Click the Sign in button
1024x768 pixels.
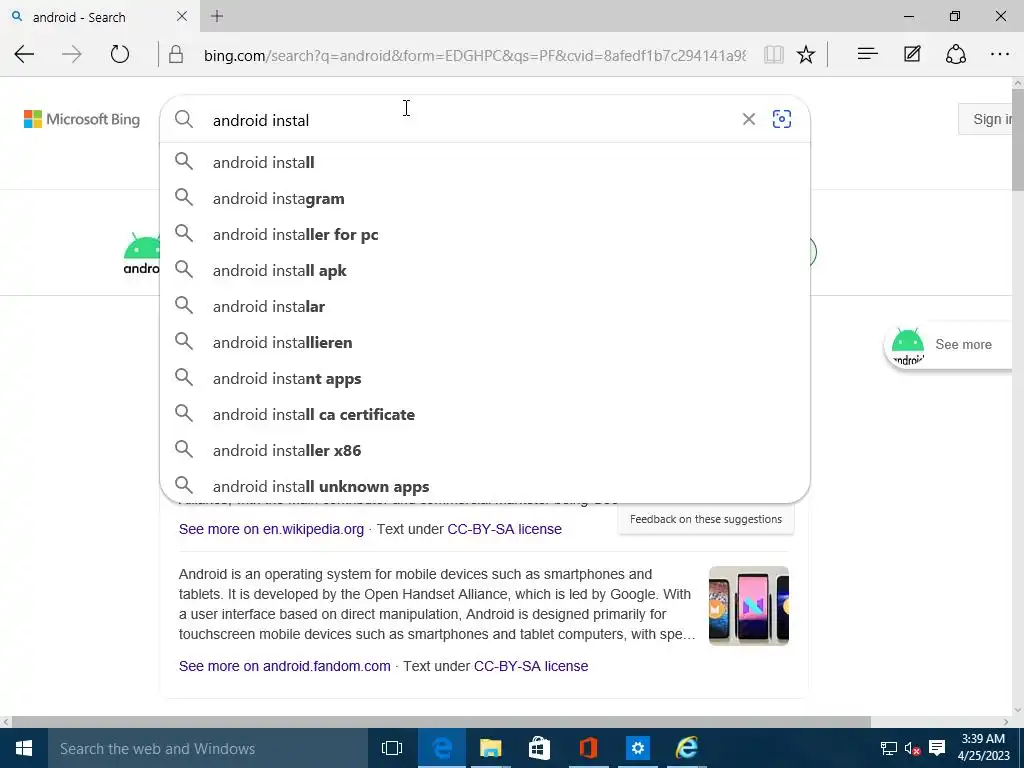987,119
